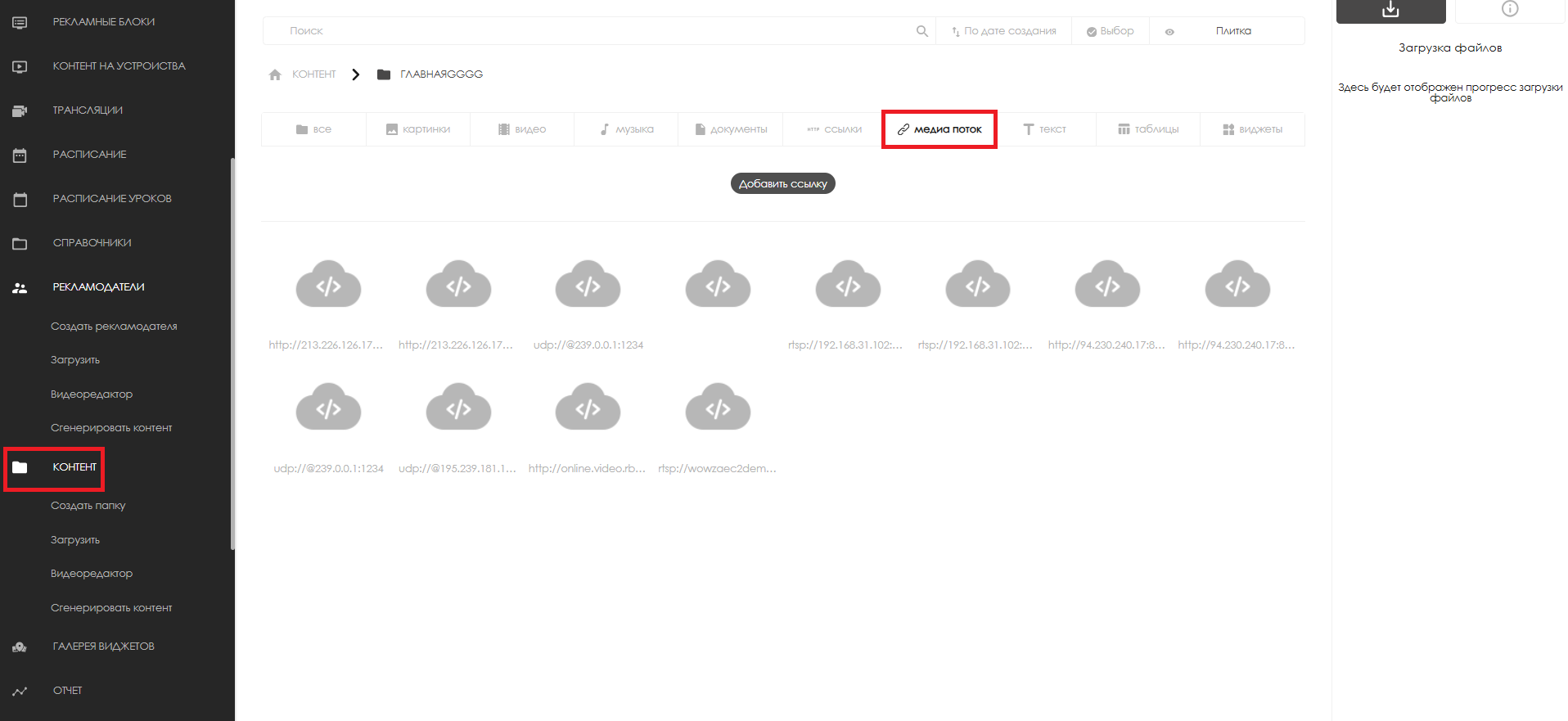1568x721 pixels.
Task: Open the info panel icon
Action: 1510,9
